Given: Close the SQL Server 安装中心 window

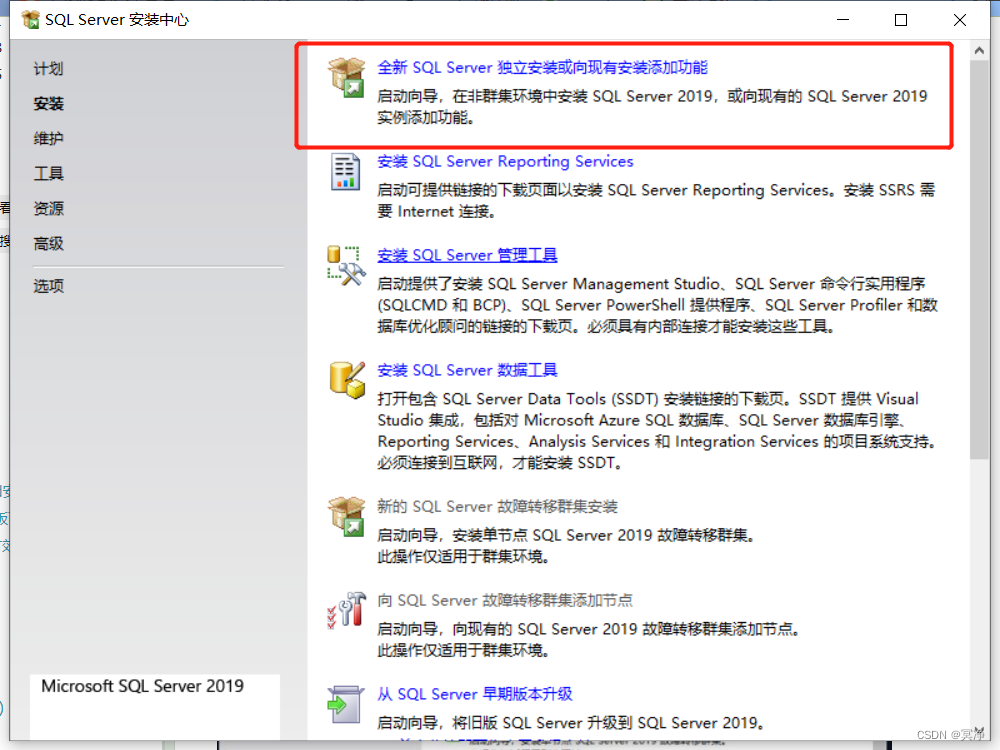Looking at the screenshot, I should (x=959, y=20).
